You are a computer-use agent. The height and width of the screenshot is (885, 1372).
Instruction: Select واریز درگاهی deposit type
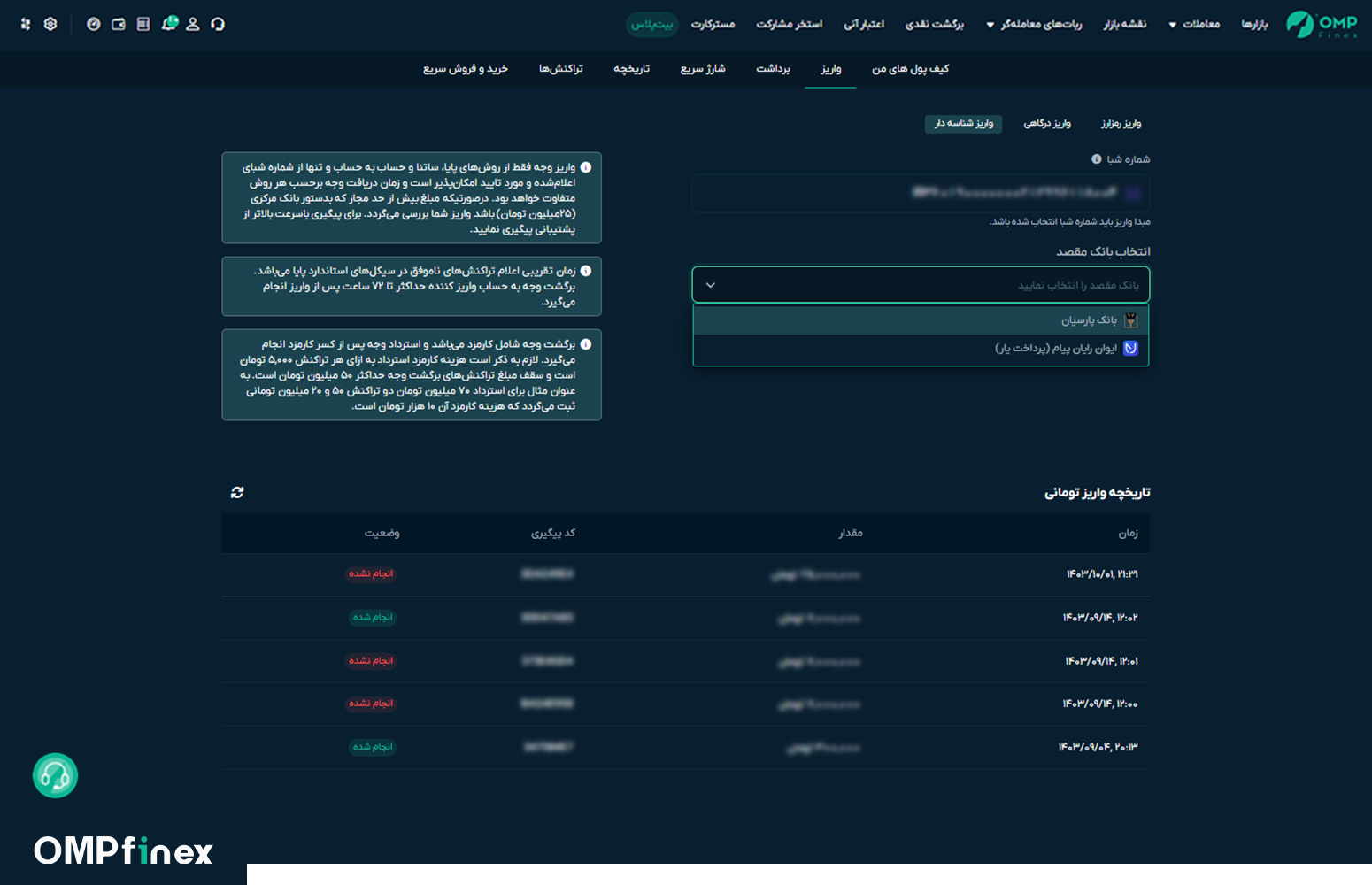(1048, 123)
